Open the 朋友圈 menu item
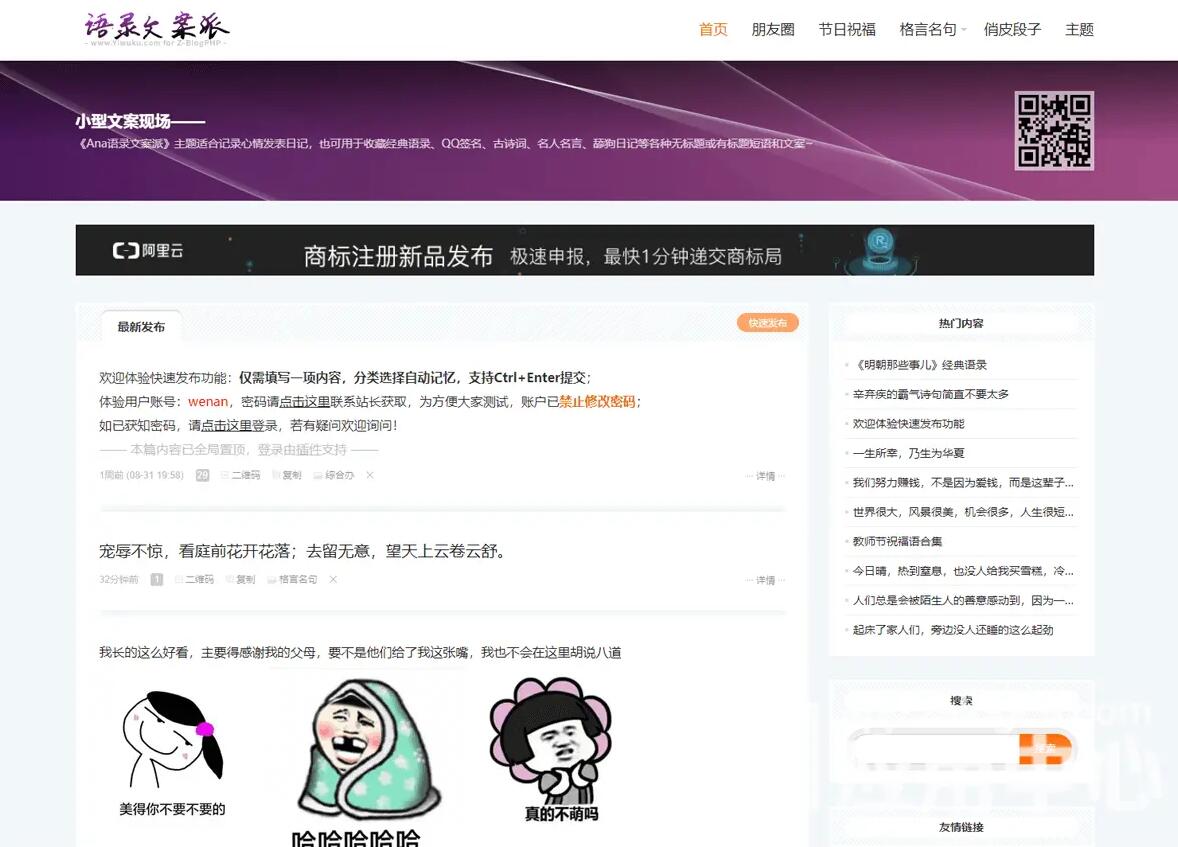1178x847 pixels. click(x=773, y=30)
